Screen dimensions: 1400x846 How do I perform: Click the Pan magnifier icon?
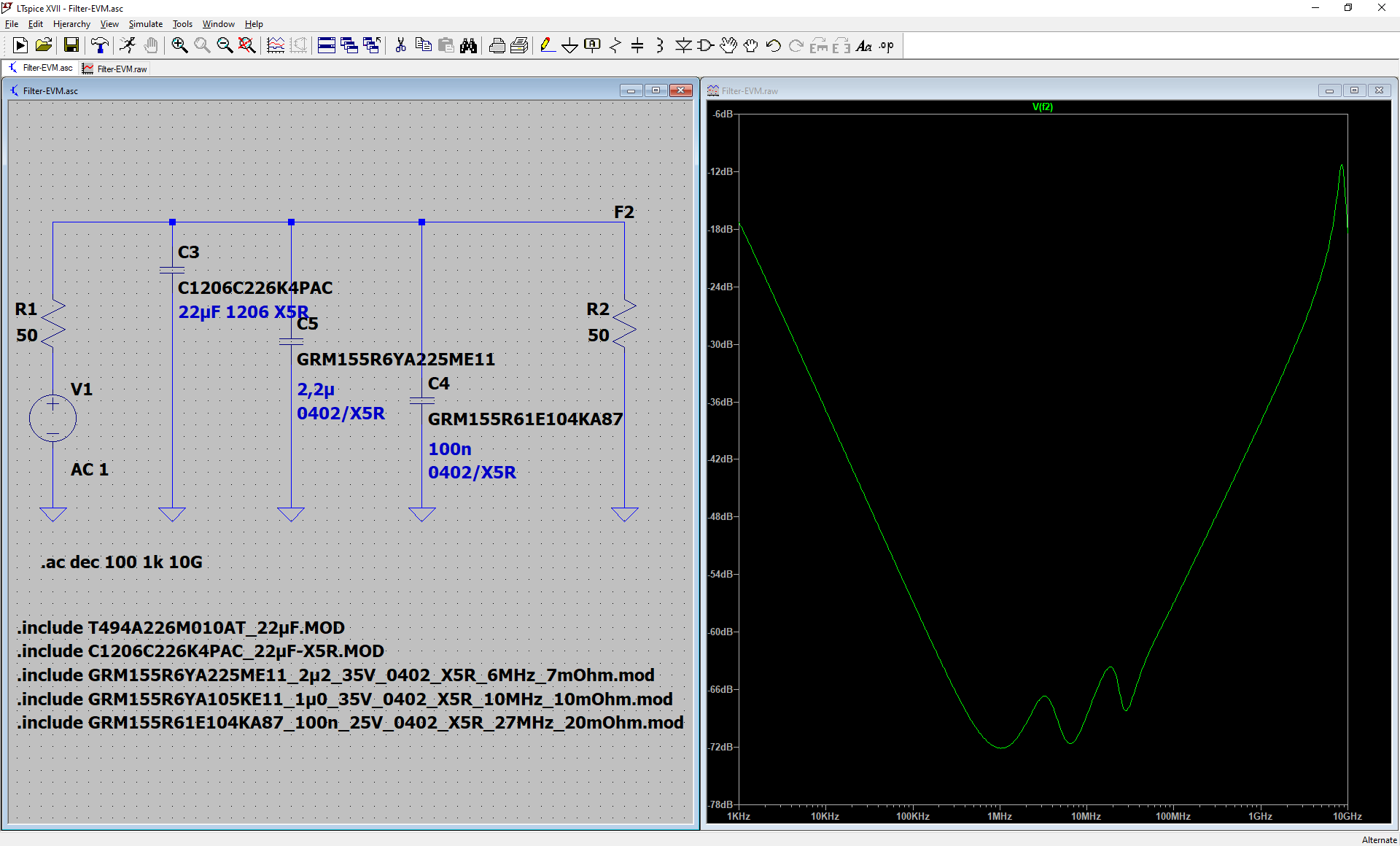[x=202, y=46]
